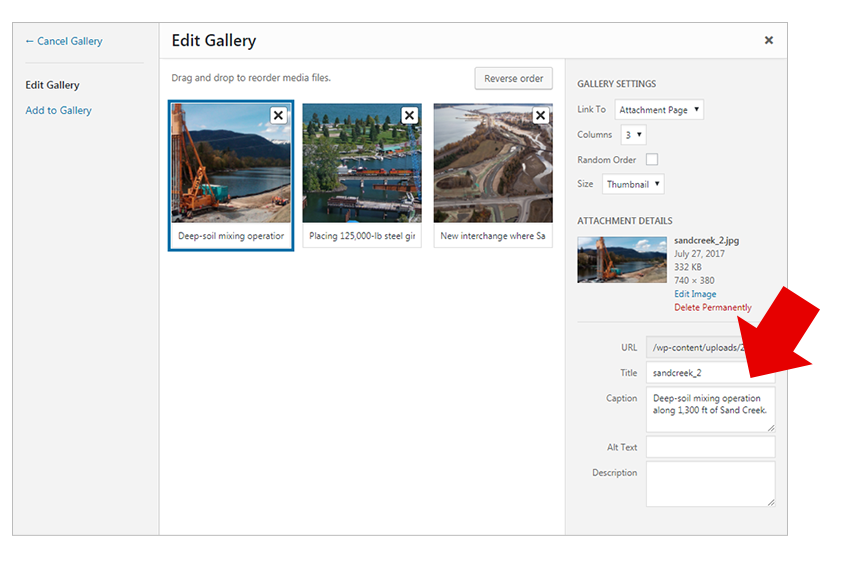850x562 pixels.
Task: Click the '332 KB' file size text
Action: (688, 267)
